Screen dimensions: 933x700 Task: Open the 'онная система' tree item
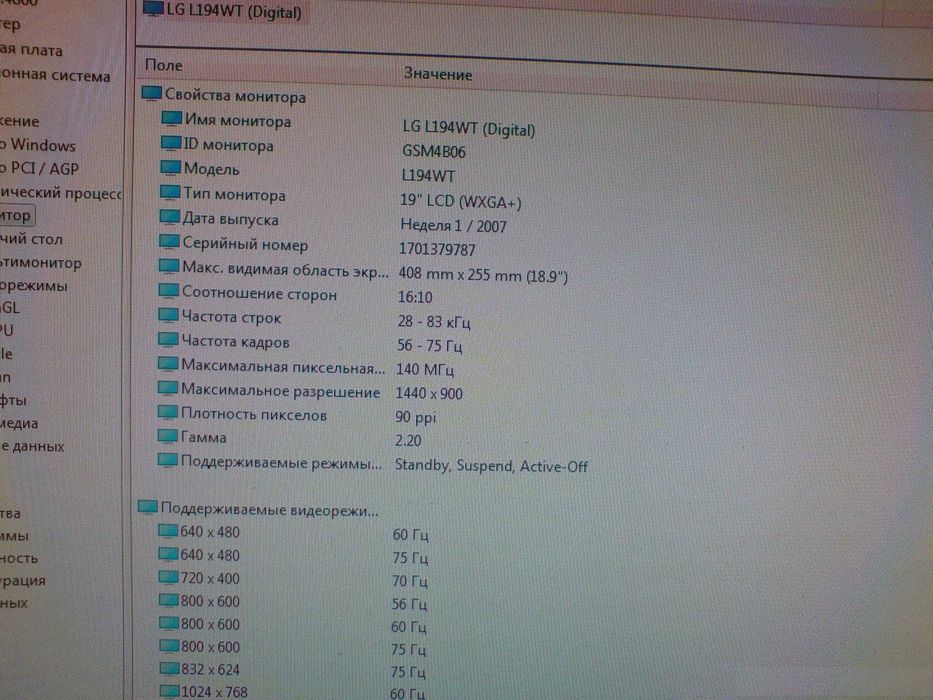pyautogui.click(x=55, y=76)
